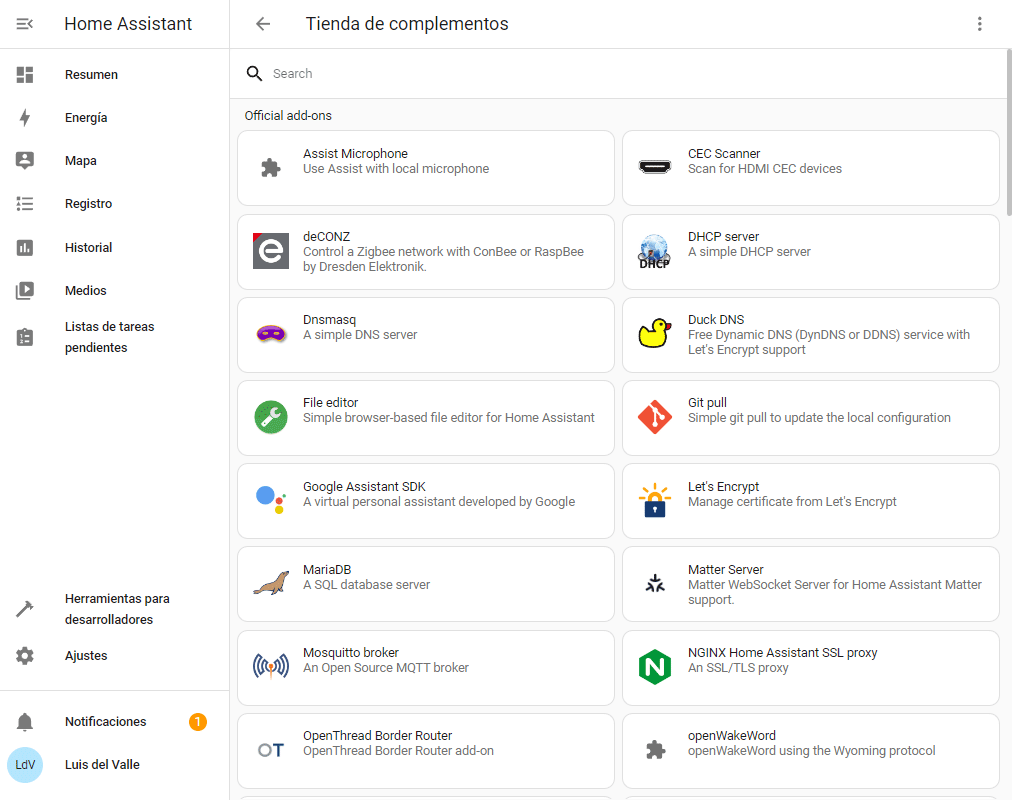Click the OpenThread Border Router icon
Viewport: 1012px width, 800px height.
coord(271,750)
